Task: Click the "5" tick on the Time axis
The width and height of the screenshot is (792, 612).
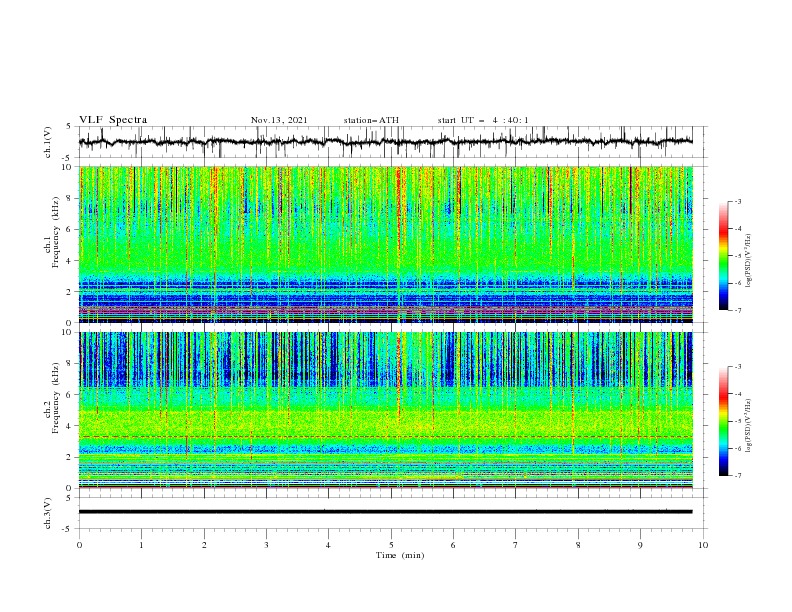Action: pyautogui.click(x=391, y=545)
